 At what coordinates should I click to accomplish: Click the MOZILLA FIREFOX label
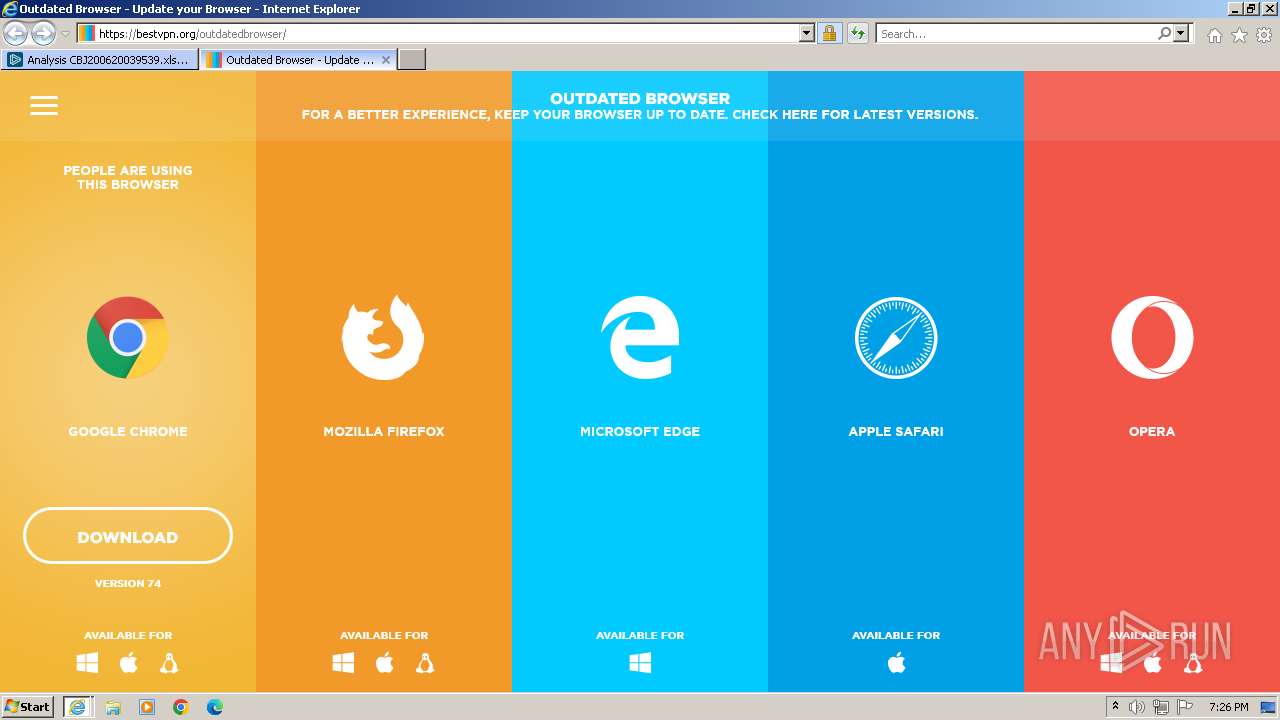(x=384, y=432)
